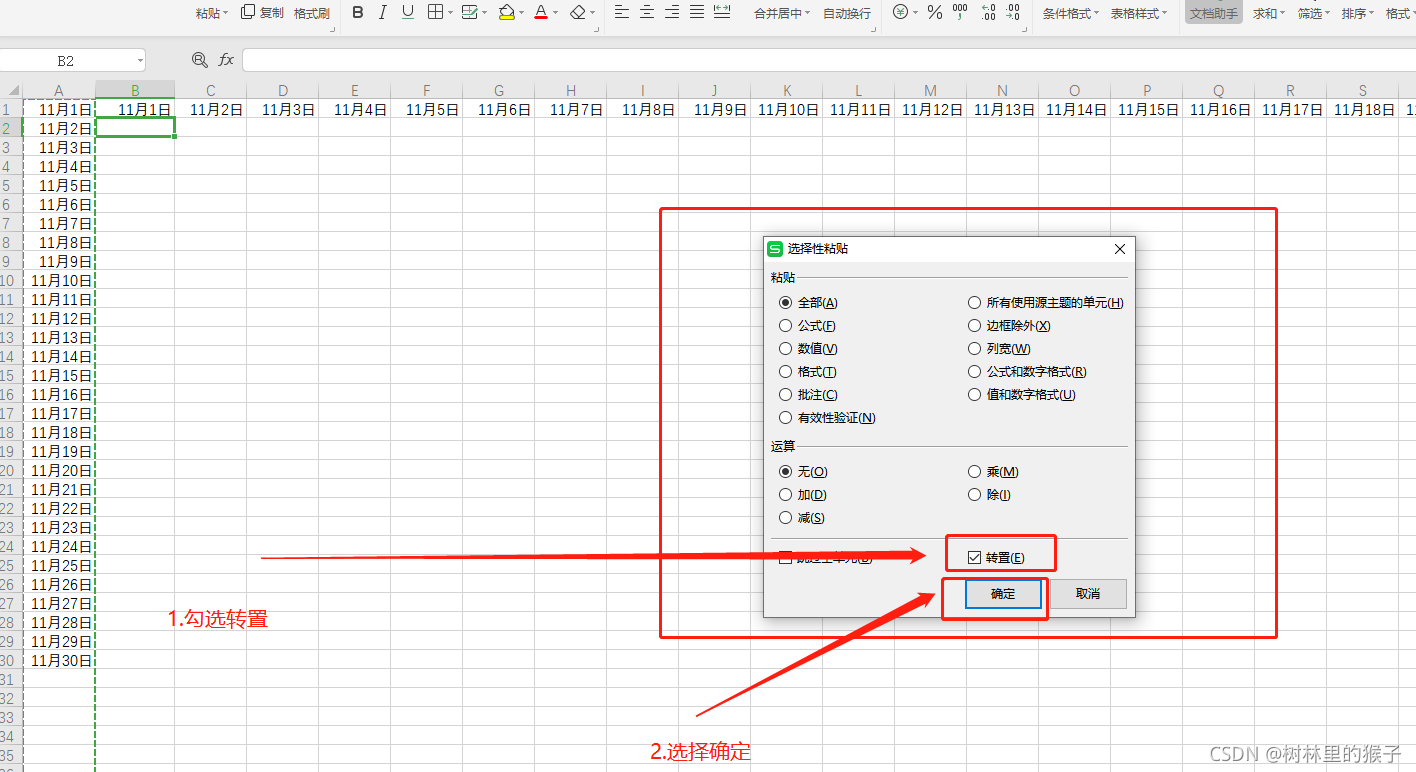Underline text with the U icon
The width and height of the screenshot is (1416, 772).
click(408, 13)
